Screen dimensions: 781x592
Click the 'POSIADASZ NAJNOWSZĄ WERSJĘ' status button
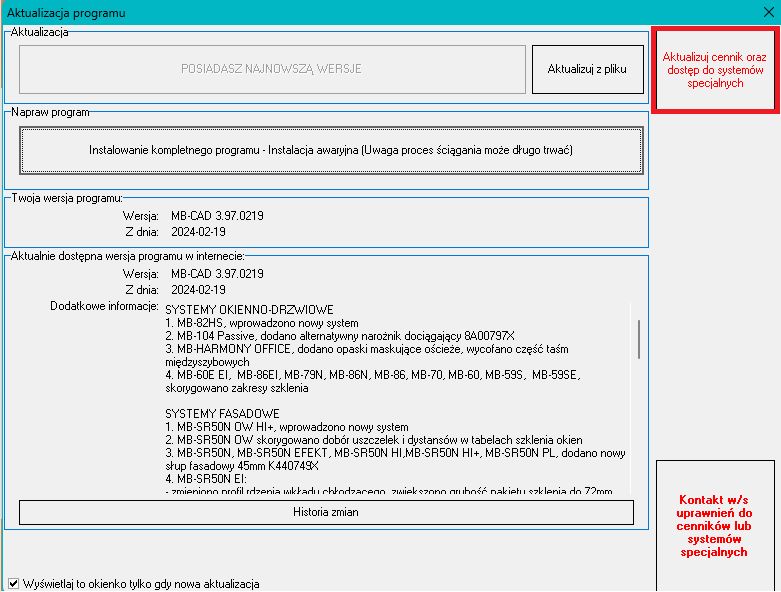(x=272, y=69)
